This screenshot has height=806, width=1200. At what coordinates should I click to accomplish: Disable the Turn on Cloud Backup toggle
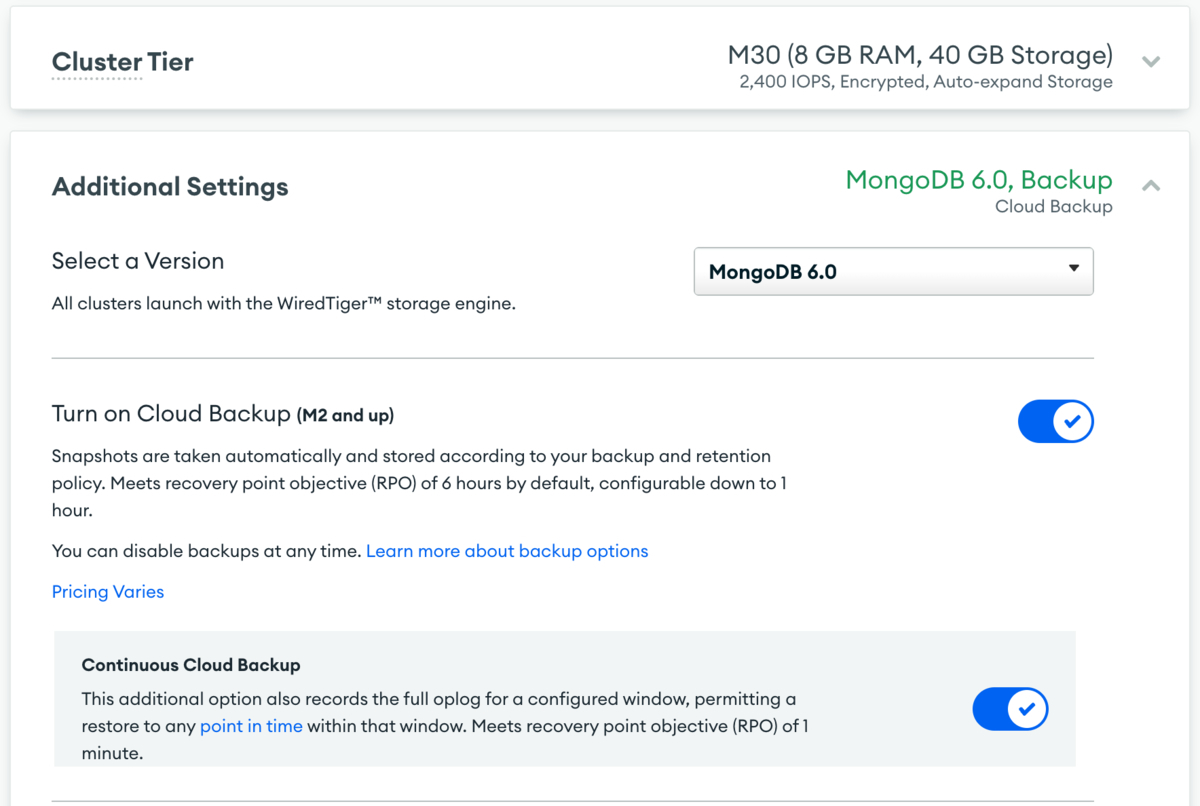point(1056,421)
